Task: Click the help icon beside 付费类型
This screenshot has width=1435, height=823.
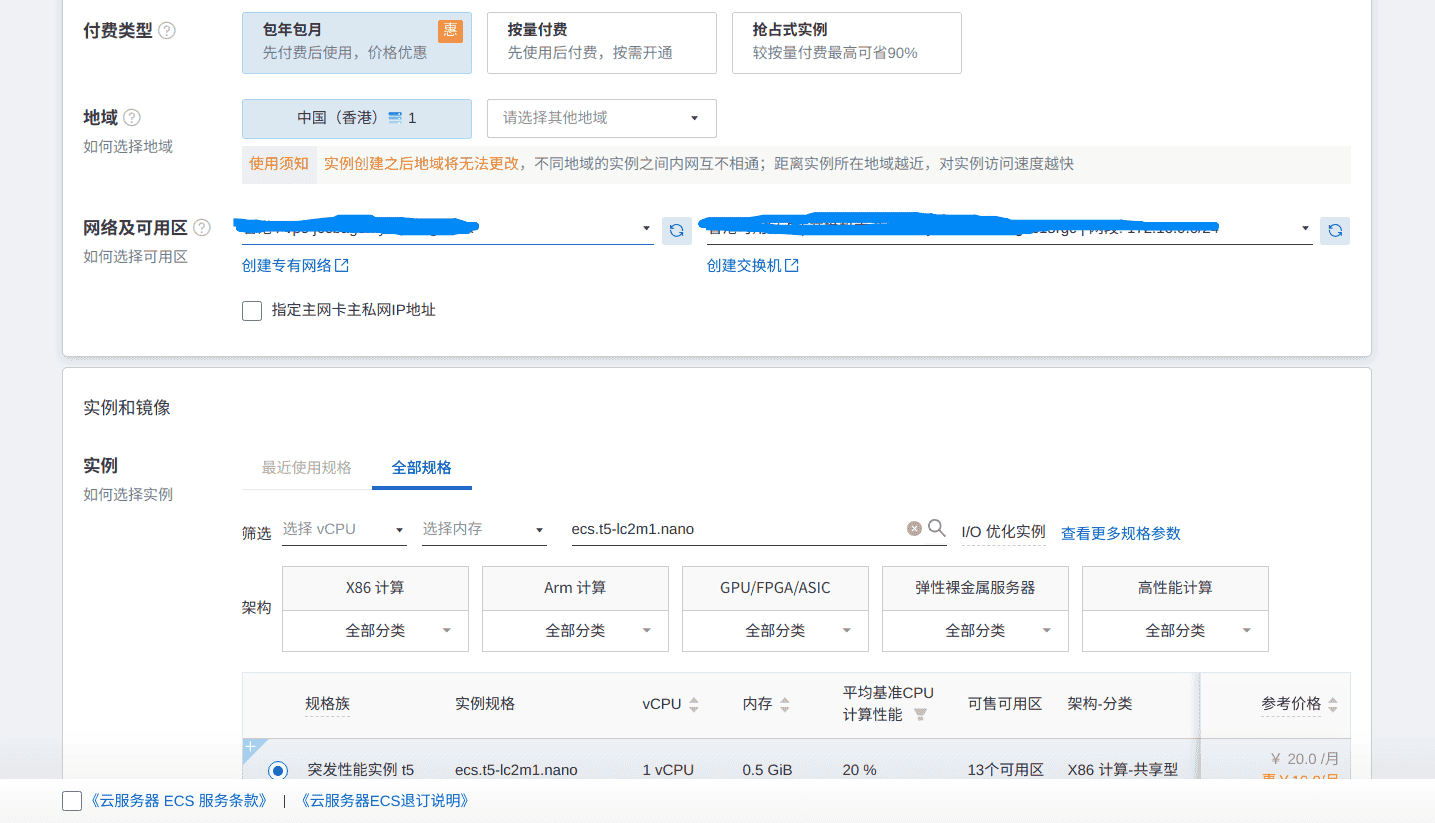Action: coord(167,31)
